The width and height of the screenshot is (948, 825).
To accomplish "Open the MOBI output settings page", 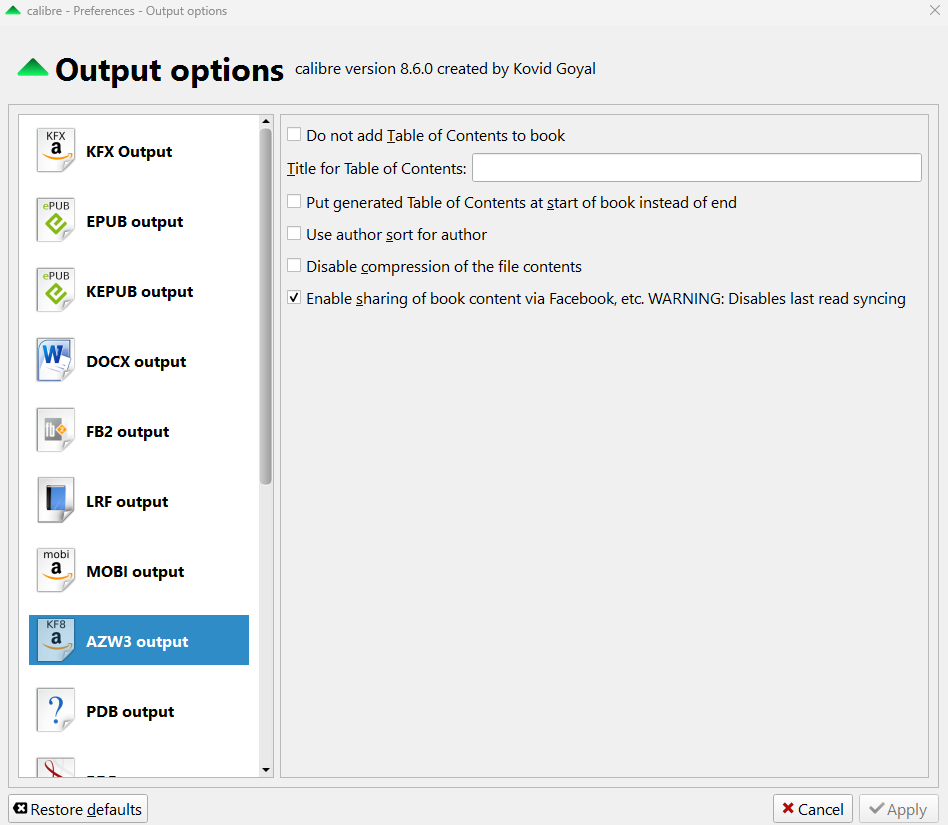I will (135, 571).
